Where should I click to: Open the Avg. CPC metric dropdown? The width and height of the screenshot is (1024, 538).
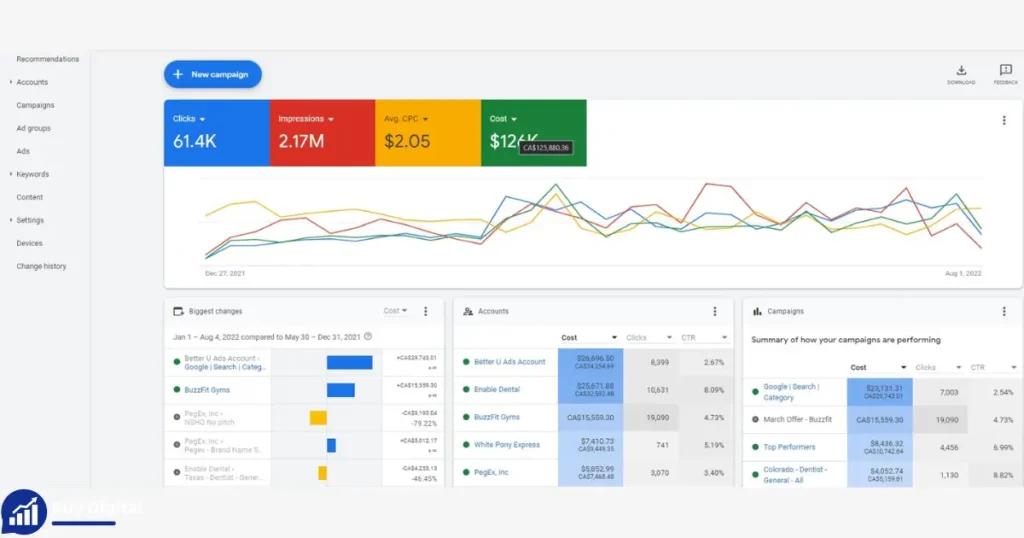406,119
